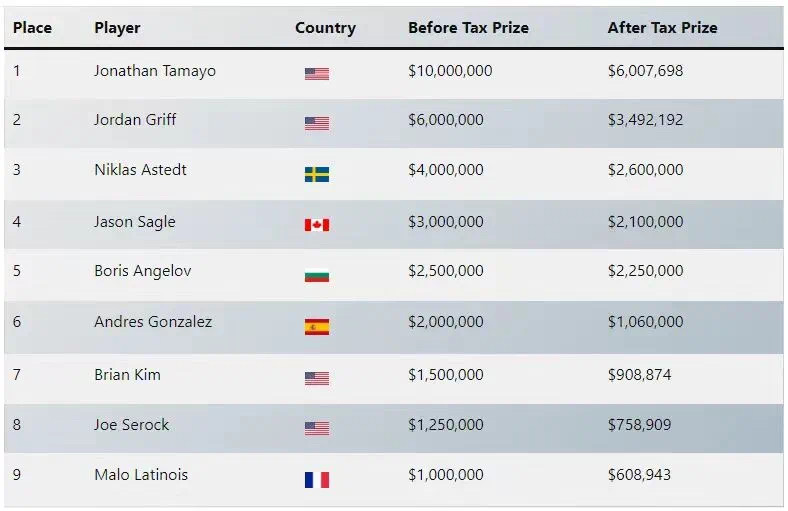Select Boris Angelov's $2,250,000 after-tax prize
This screenshot has height=511, width=788.
click(645, 271)
